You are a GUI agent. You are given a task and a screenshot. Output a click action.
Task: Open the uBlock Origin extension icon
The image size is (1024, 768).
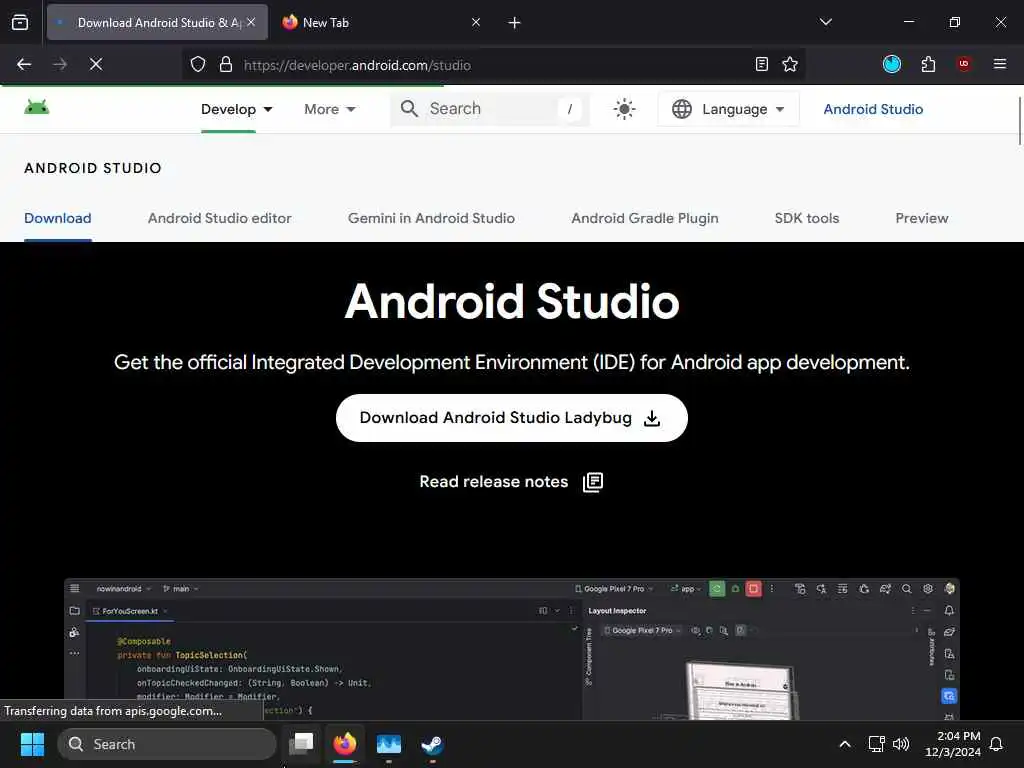click(964, 64)
